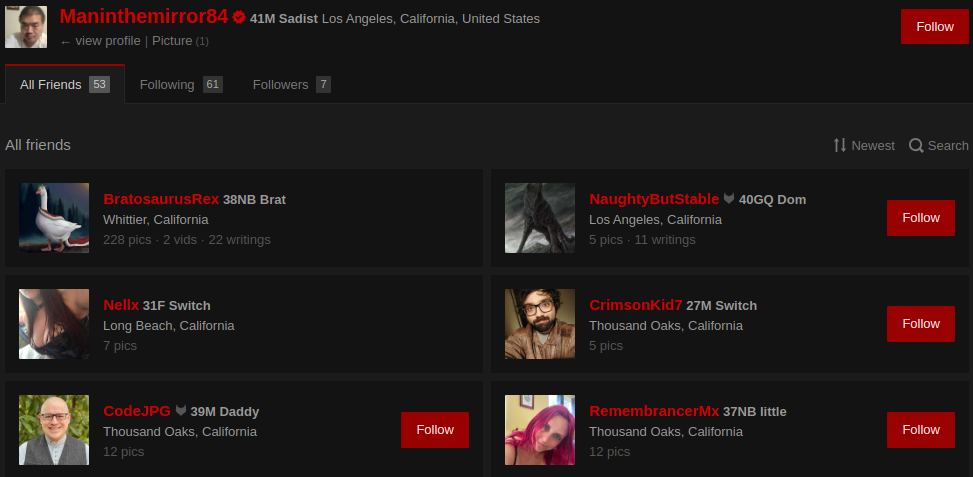Follow CrimsonKid7
Image resolution: width=973 pixels, height=477 pixels.
point(921,324)
